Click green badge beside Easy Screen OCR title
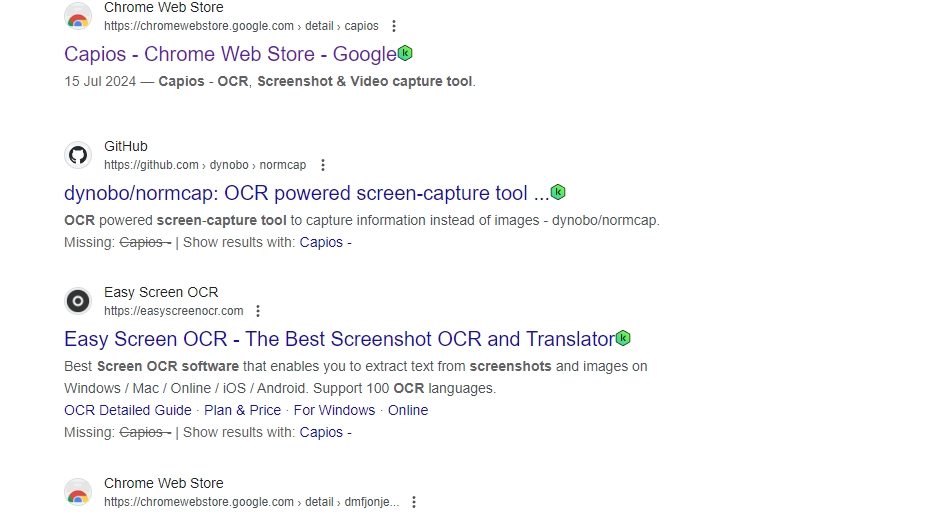Screen dimensions: 925x517 click(x=623, y=338)
